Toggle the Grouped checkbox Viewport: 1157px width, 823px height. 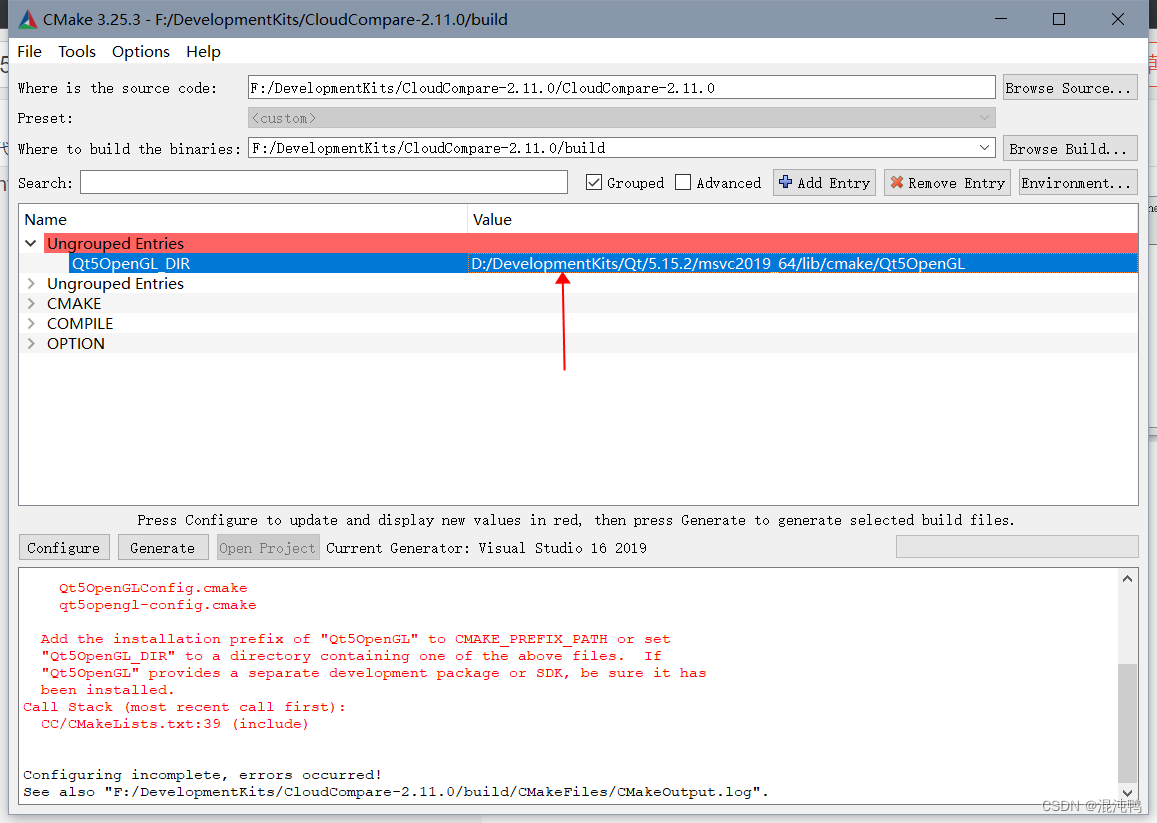594,182
